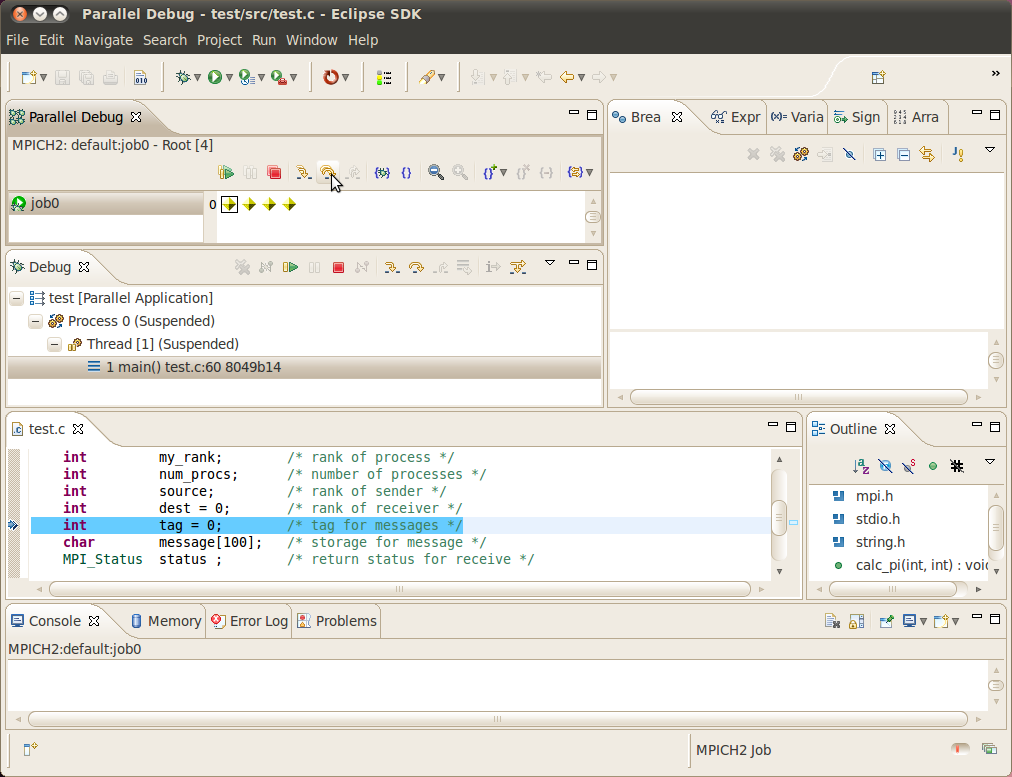
Task: Open the Navigate menu
Action: point(103,40)
